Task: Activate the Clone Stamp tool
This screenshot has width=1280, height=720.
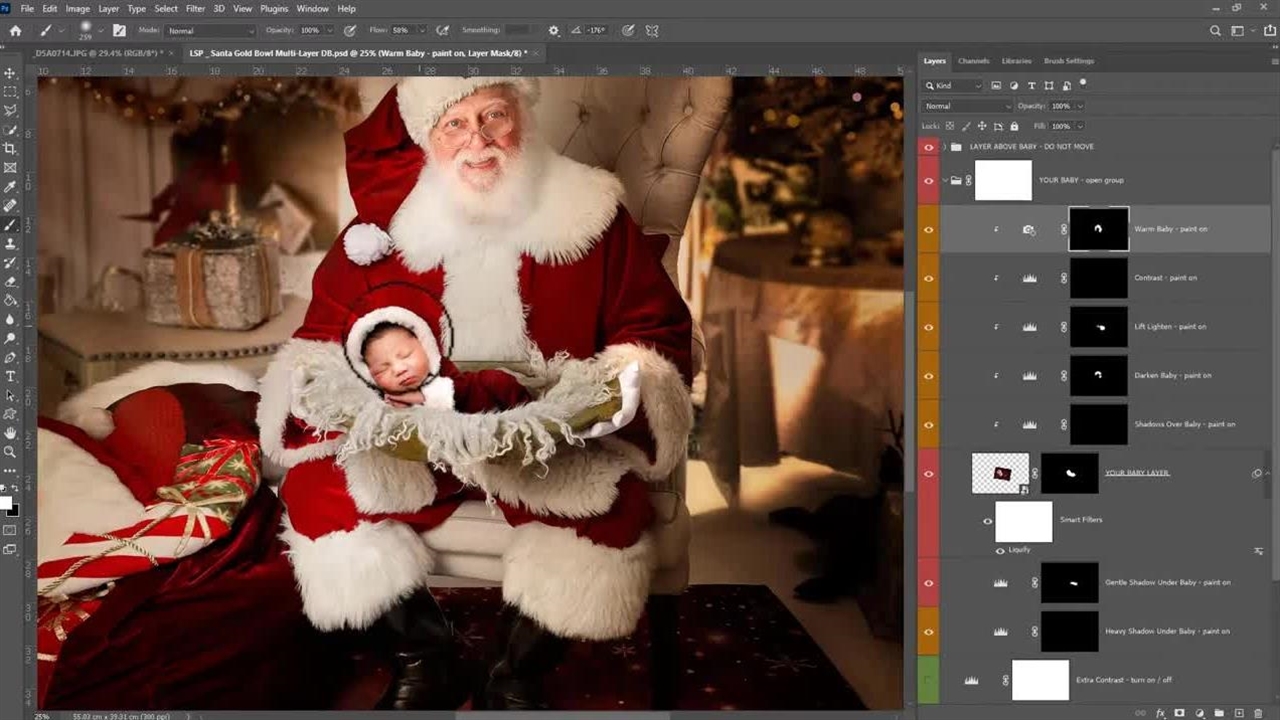Action: click(10, 244)
